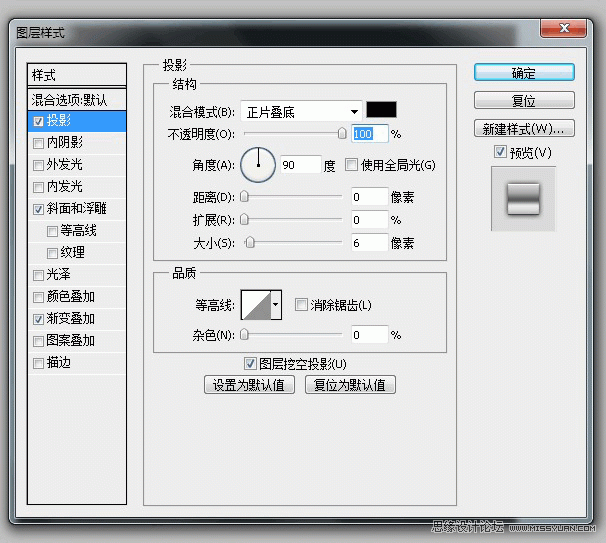Enable the 颜色叠加 checkbox
606x543 pixels.
pos(38,297)
